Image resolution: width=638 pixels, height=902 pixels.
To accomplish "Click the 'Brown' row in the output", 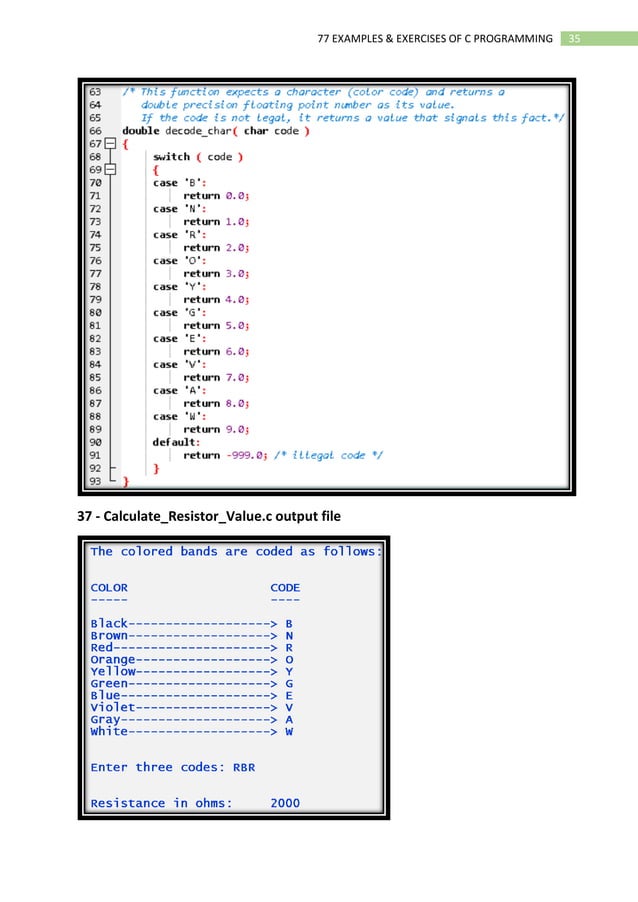I will pos(192,636).
